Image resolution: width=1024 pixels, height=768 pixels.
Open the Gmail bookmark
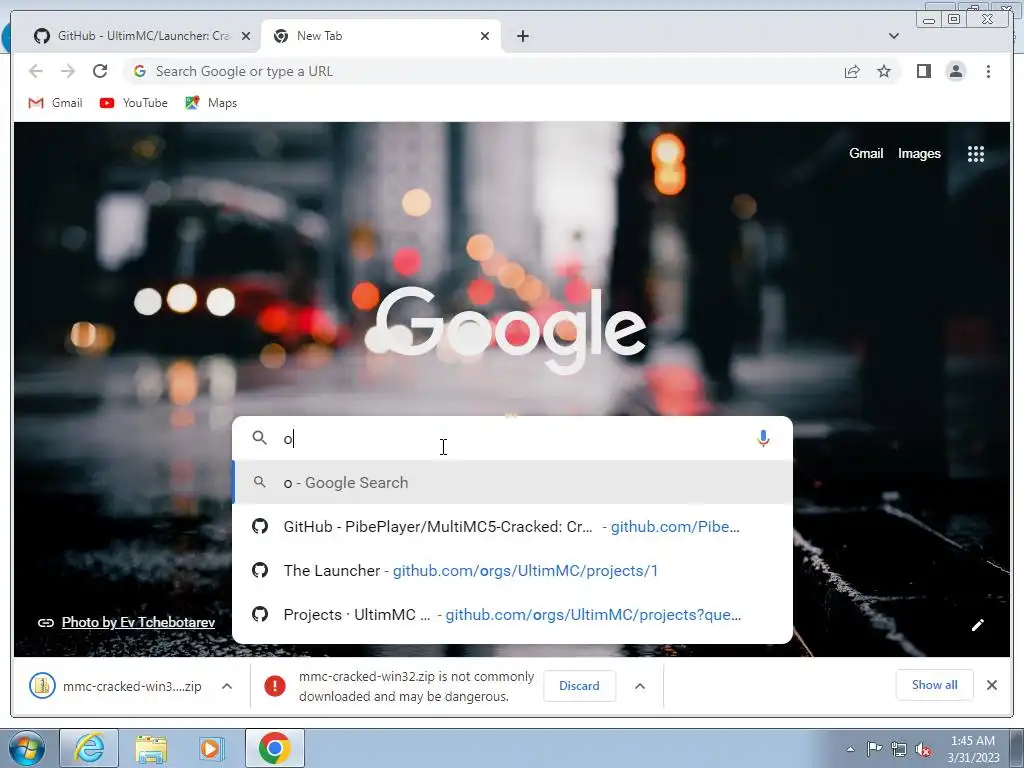tap(56, 103)
